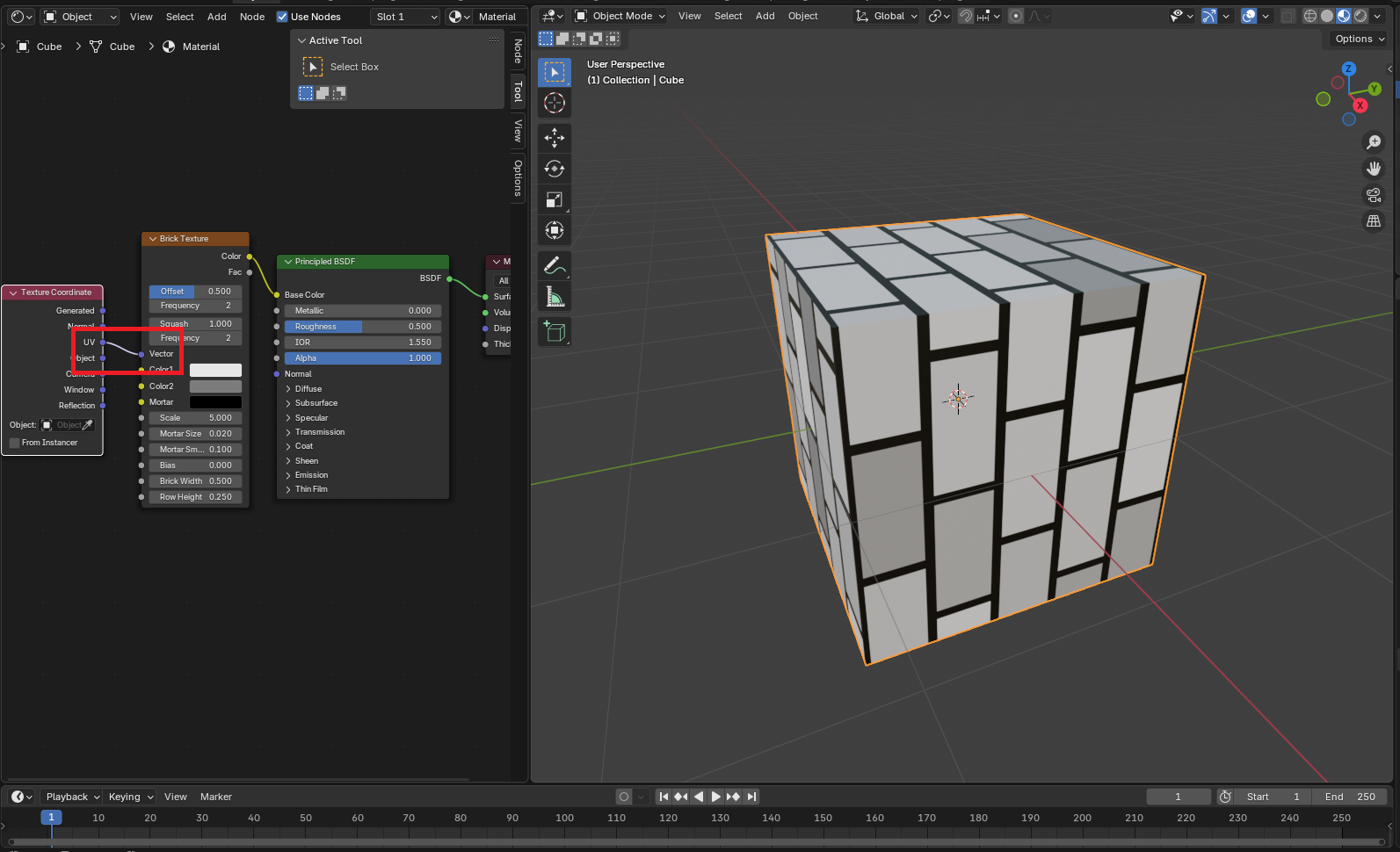Image resolution: width=1400 pixels, height=852 pixels.
Task: Toggle the camera view icon
Action: [1373, 195]
